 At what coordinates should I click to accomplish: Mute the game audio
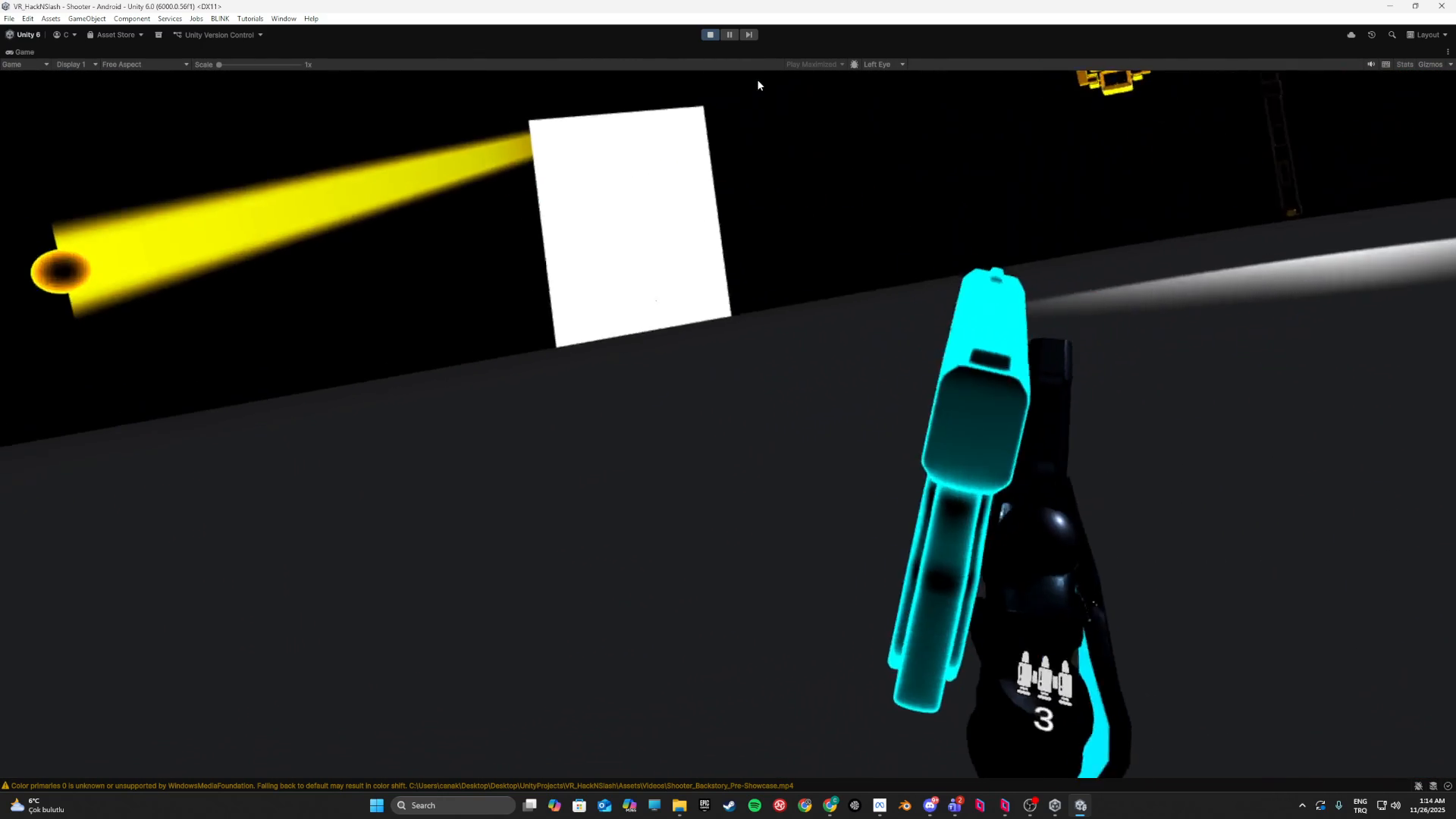[x=1371, y=64]
